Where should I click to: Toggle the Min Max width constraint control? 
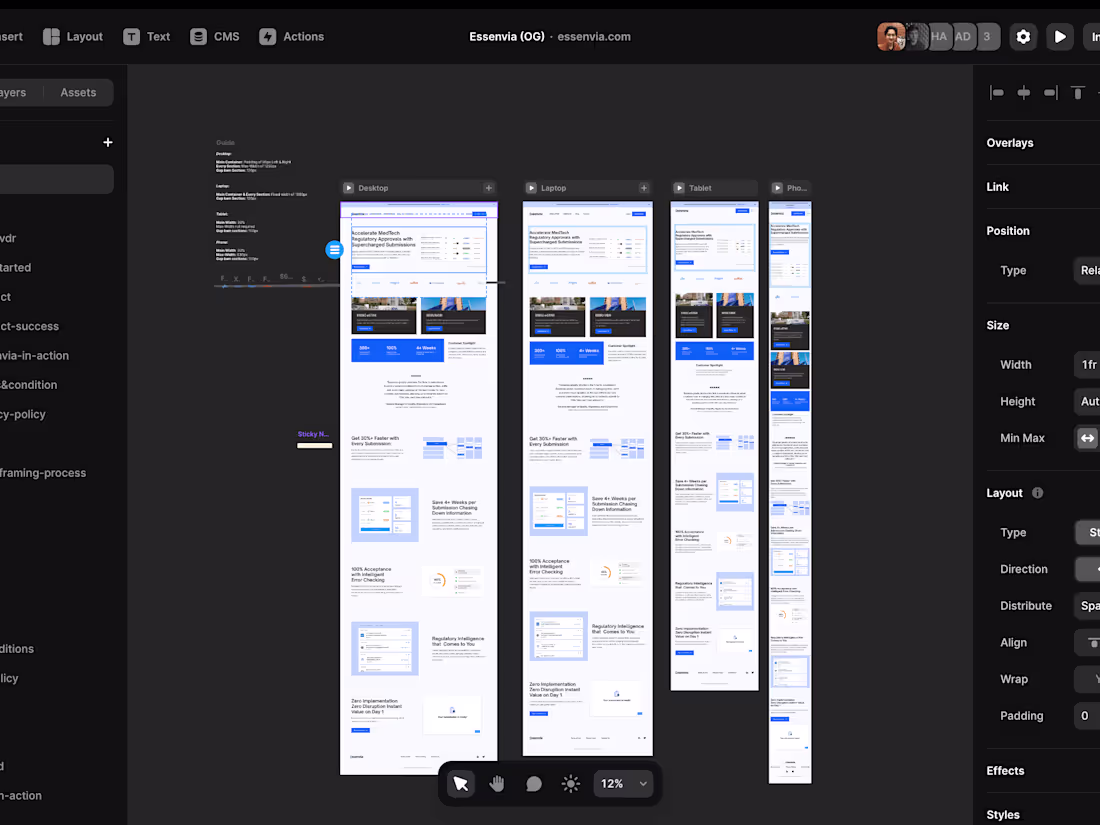point(1087,438)
